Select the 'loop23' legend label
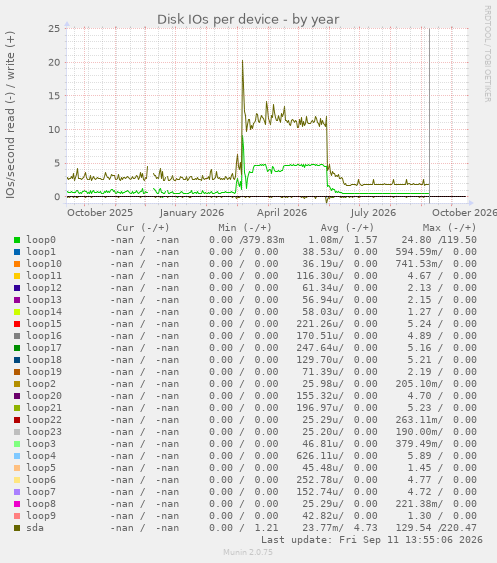 (44, 432)
